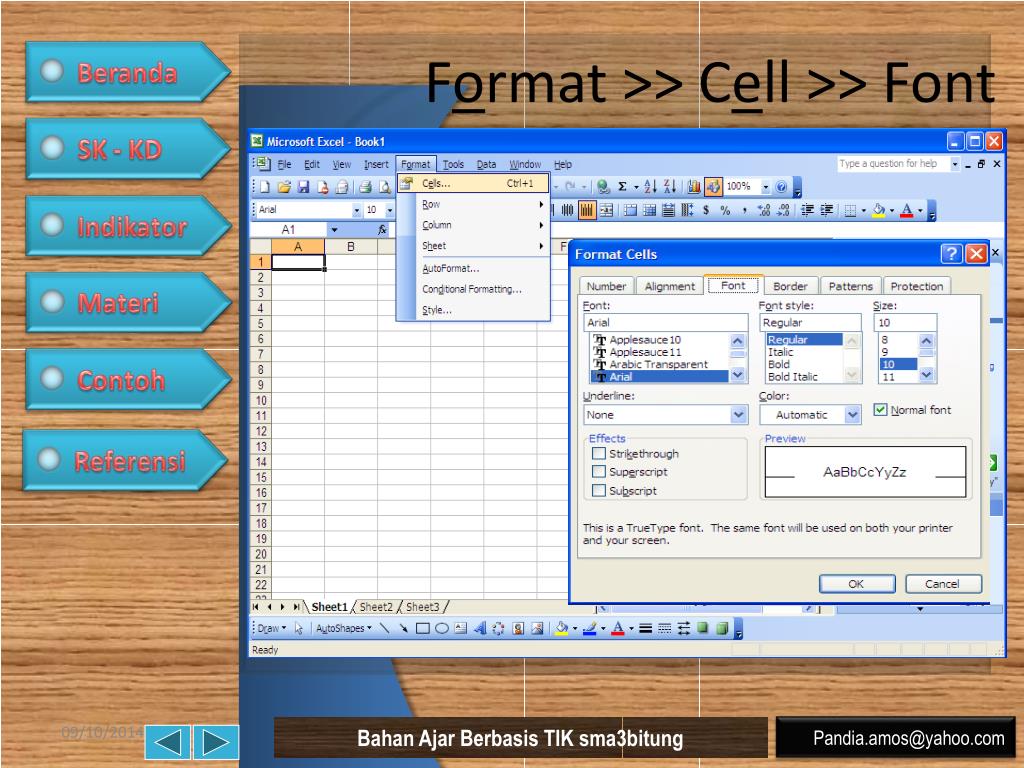1024x768 pixels.
Task: Select Arabic Transparent in the font list
Action: pos(659,364)
